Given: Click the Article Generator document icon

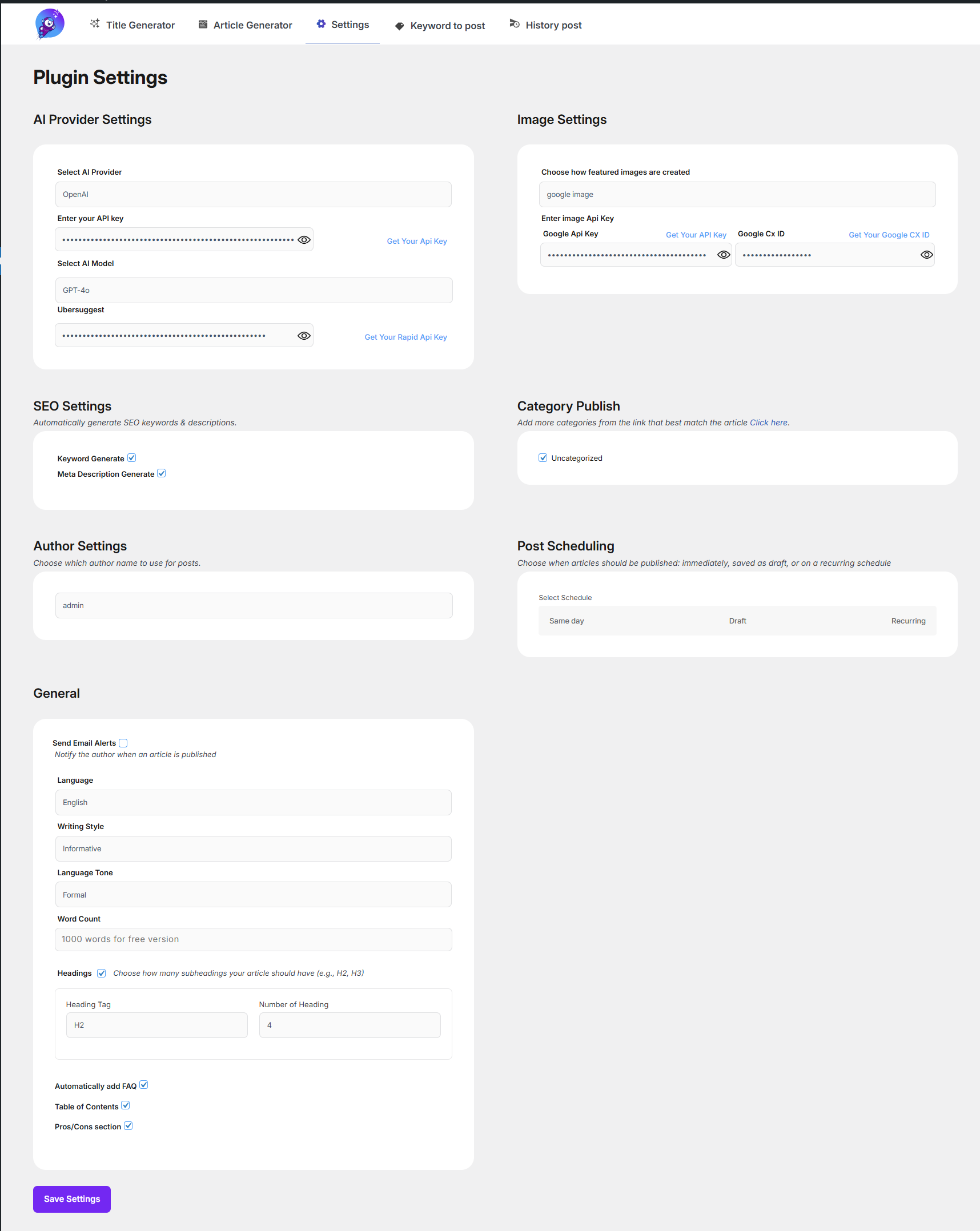Looking at the screenshot, I should click(x=203, y=24).
